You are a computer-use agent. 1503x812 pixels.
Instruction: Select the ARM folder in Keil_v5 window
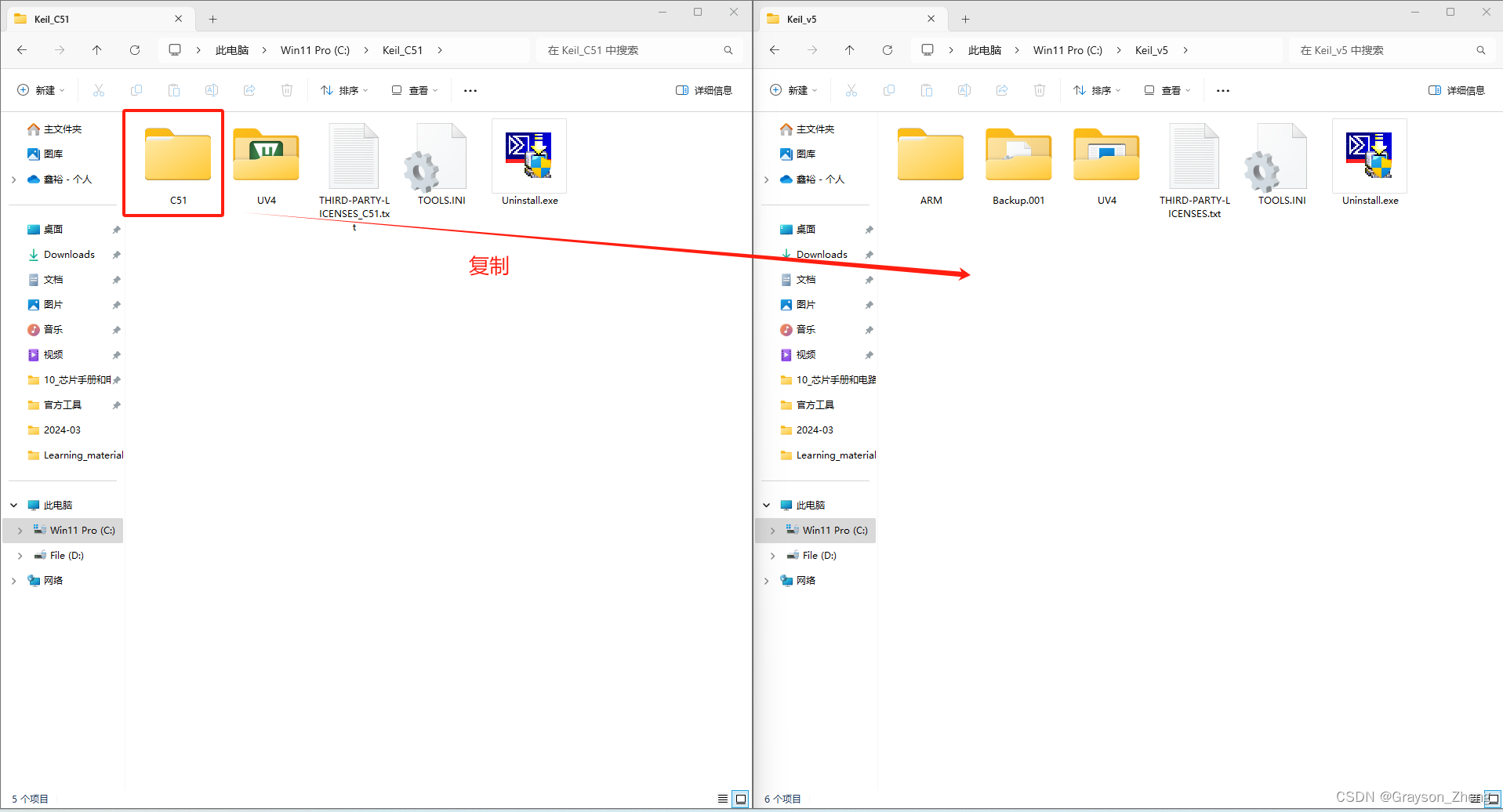tap(931, 163)
